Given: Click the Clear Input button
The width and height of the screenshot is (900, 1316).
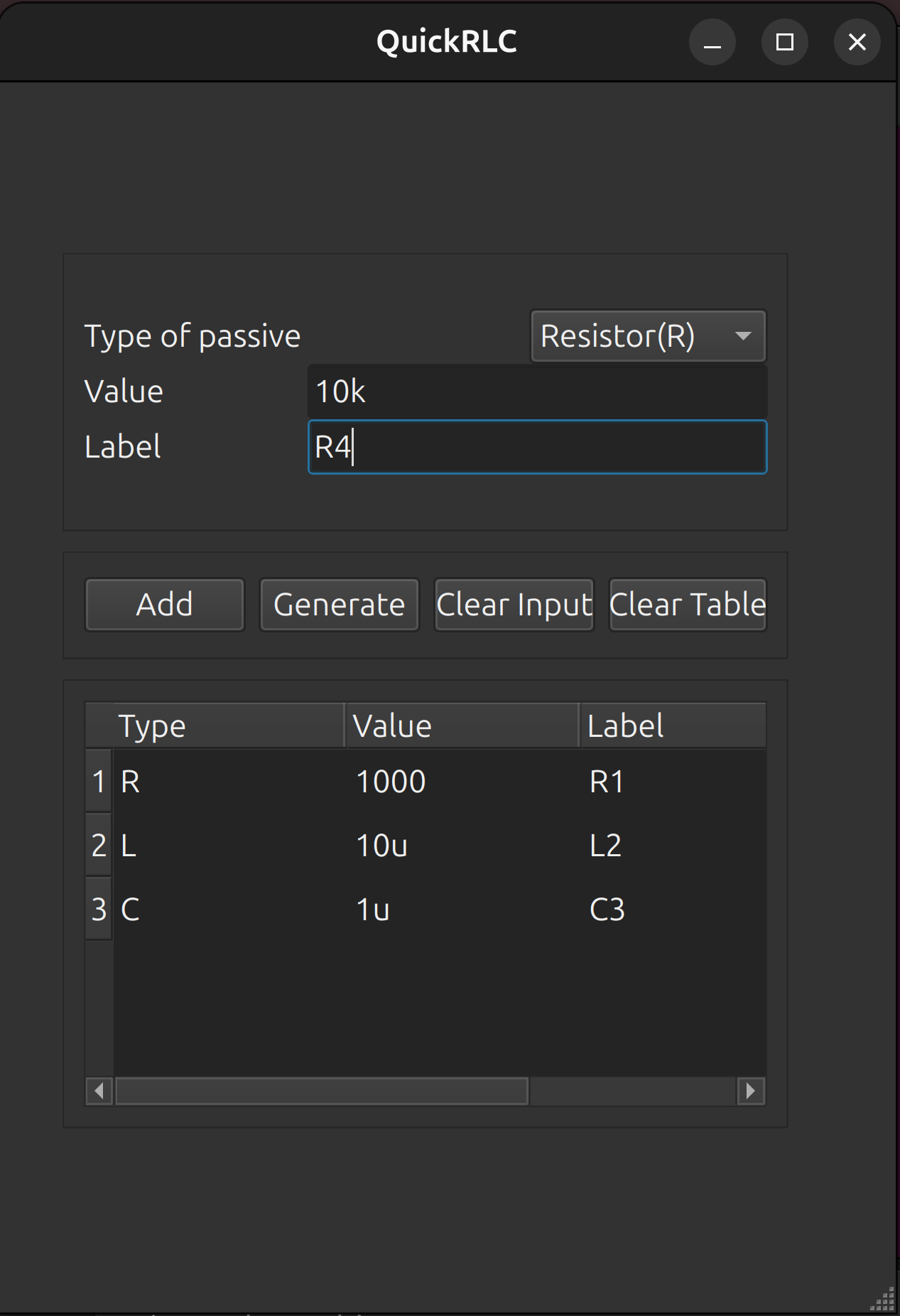Looking at the screenshot, I should coord(514,605).
